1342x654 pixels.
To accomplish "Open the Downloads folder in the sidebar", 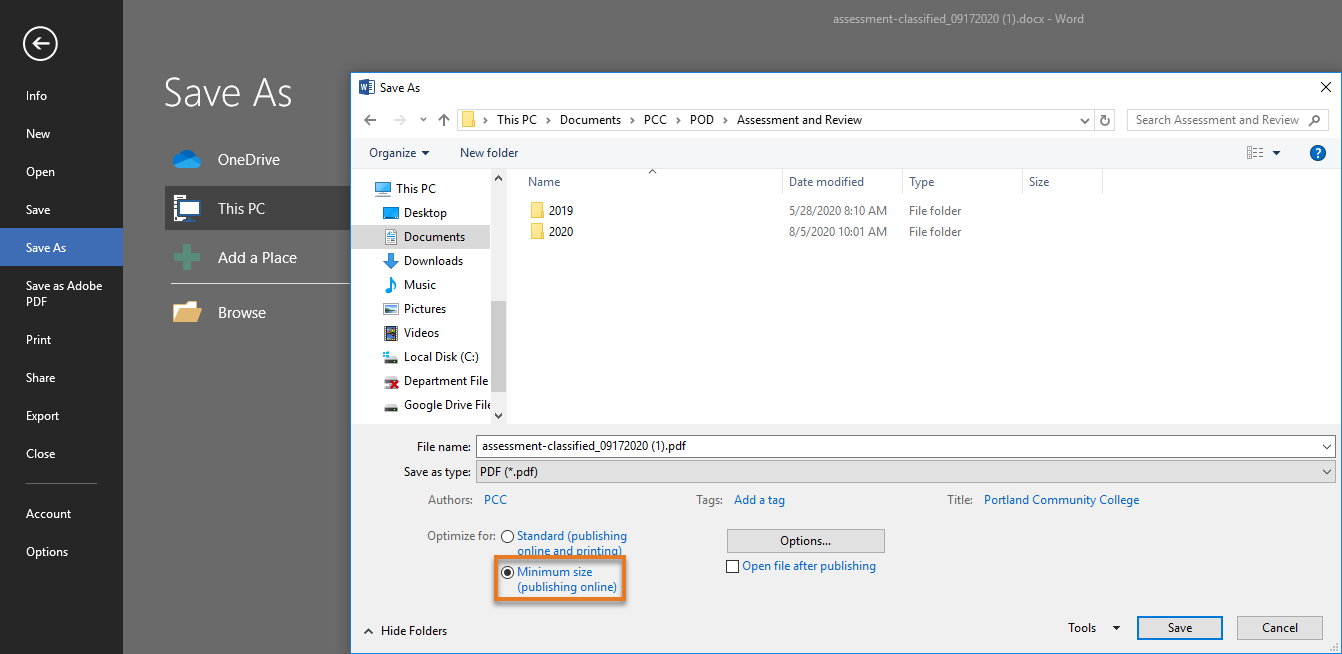I will pos(434,260).
